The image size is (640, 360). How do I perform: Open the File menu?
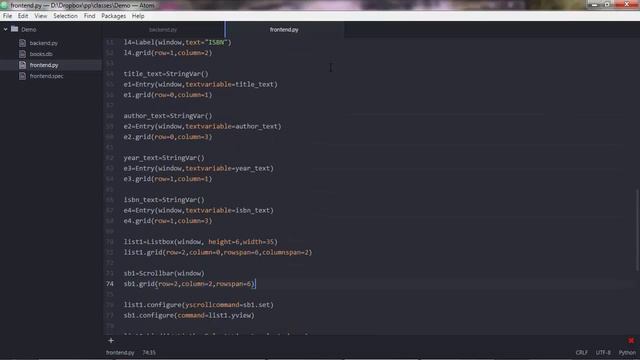[x=7, y=16]
